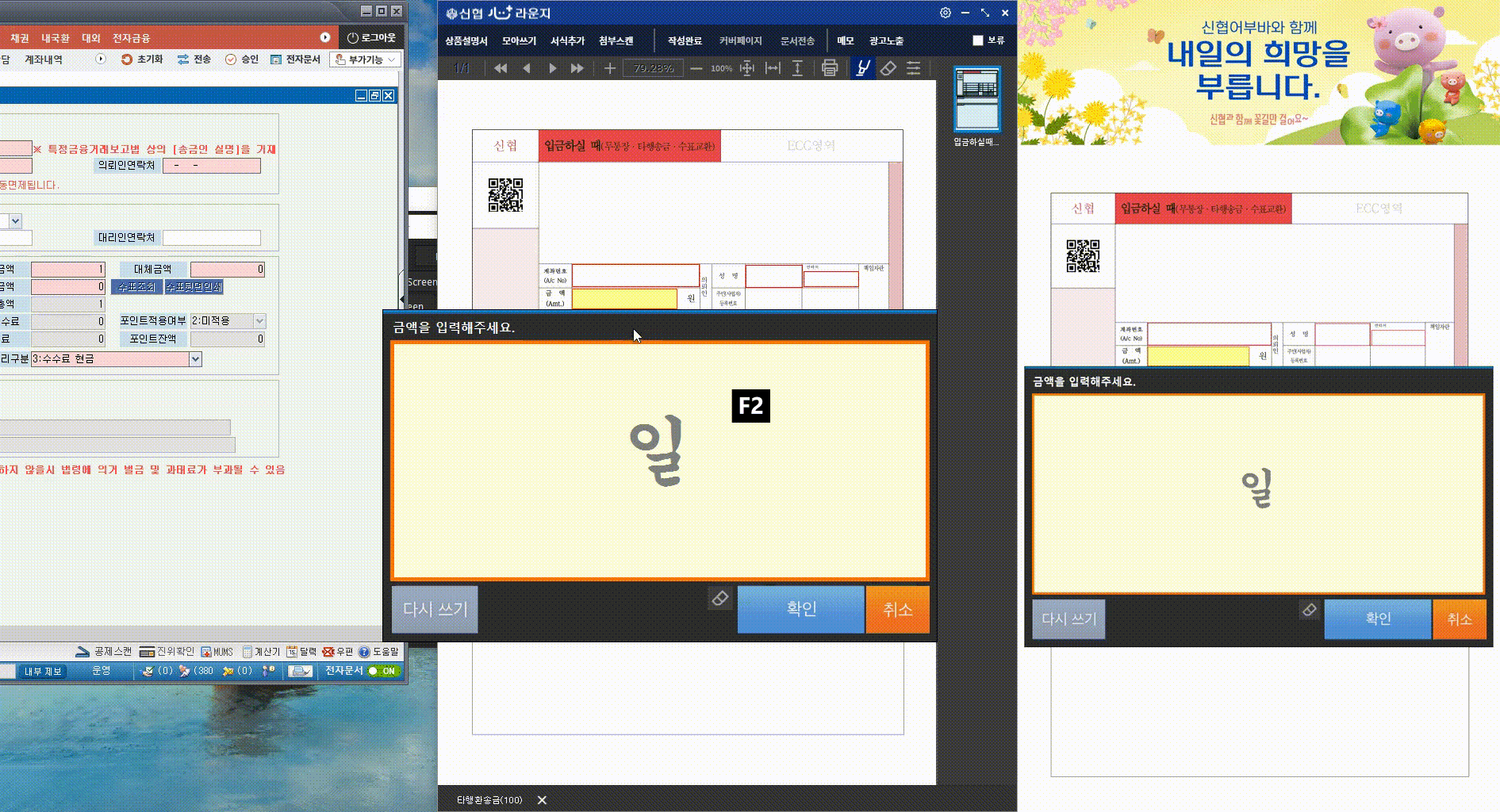Fit document to width

pos(773,68)
